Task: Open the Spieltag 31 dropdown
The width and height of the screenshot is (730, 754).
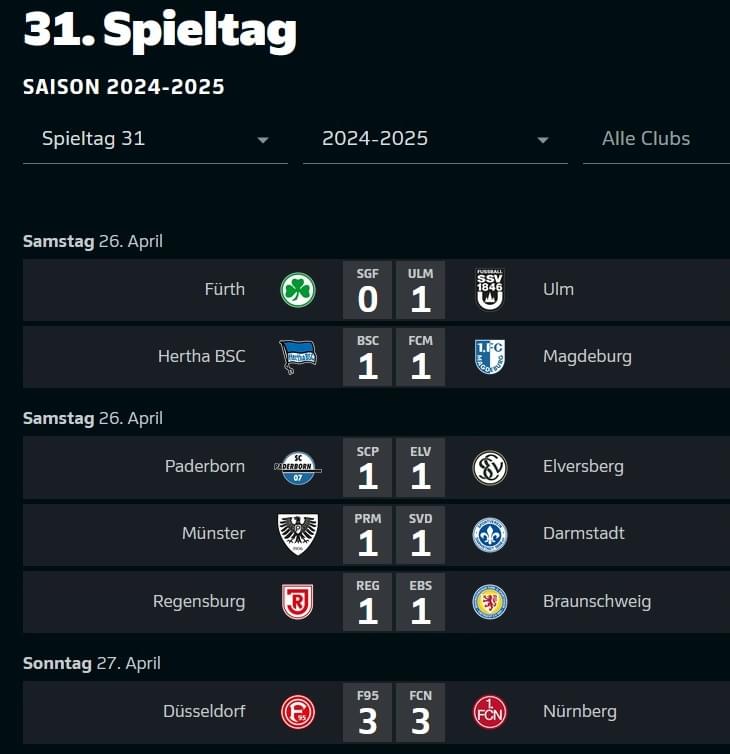Action: [x=155, y=139]
